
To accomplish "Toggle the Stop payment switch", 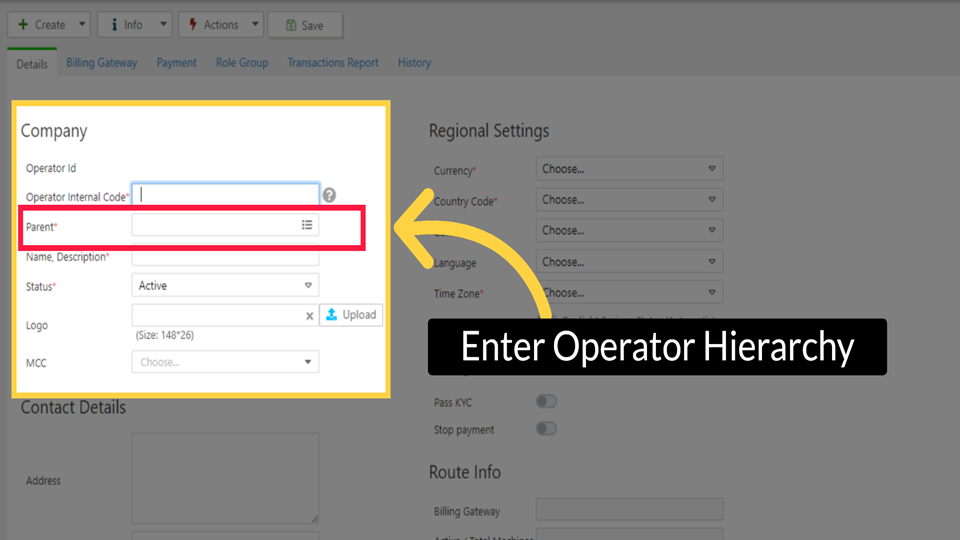I will (x=546, y=429).
